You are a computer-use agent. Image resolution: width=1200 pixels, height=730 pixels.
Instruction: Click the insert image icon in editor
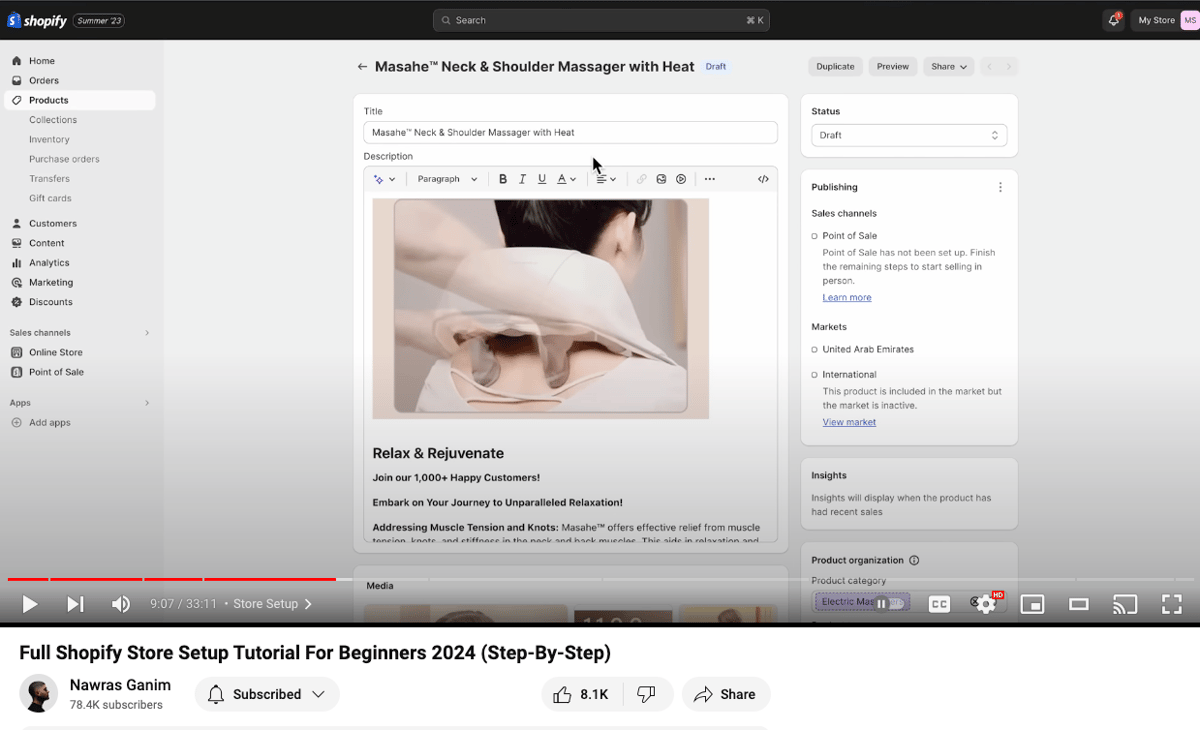click(661, 179)
